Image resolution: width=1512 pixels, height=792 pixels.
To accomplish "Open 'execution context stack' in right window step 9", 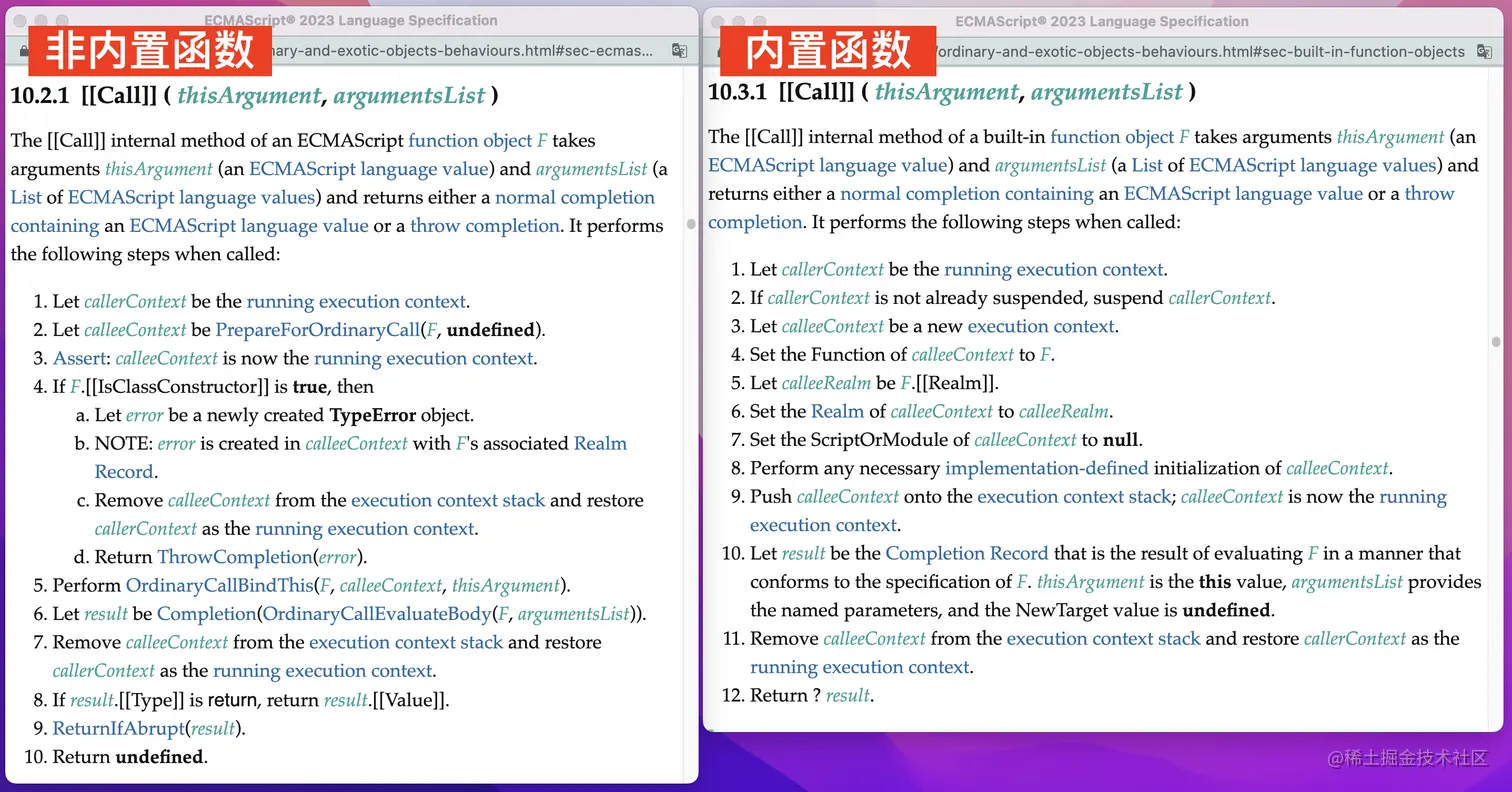I will 1074,497.
